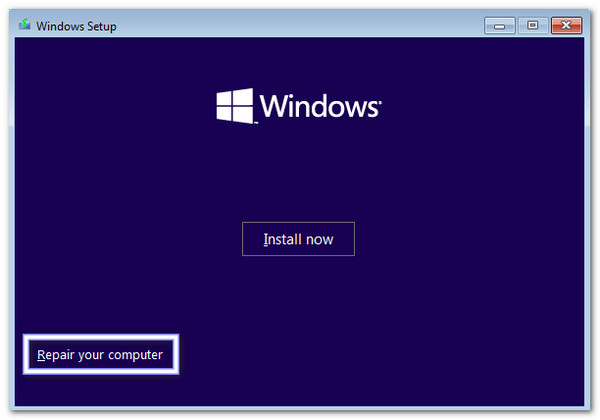The image size is (600, 420).
Task: Click the word "Install" in the center button
Action: 283,240
